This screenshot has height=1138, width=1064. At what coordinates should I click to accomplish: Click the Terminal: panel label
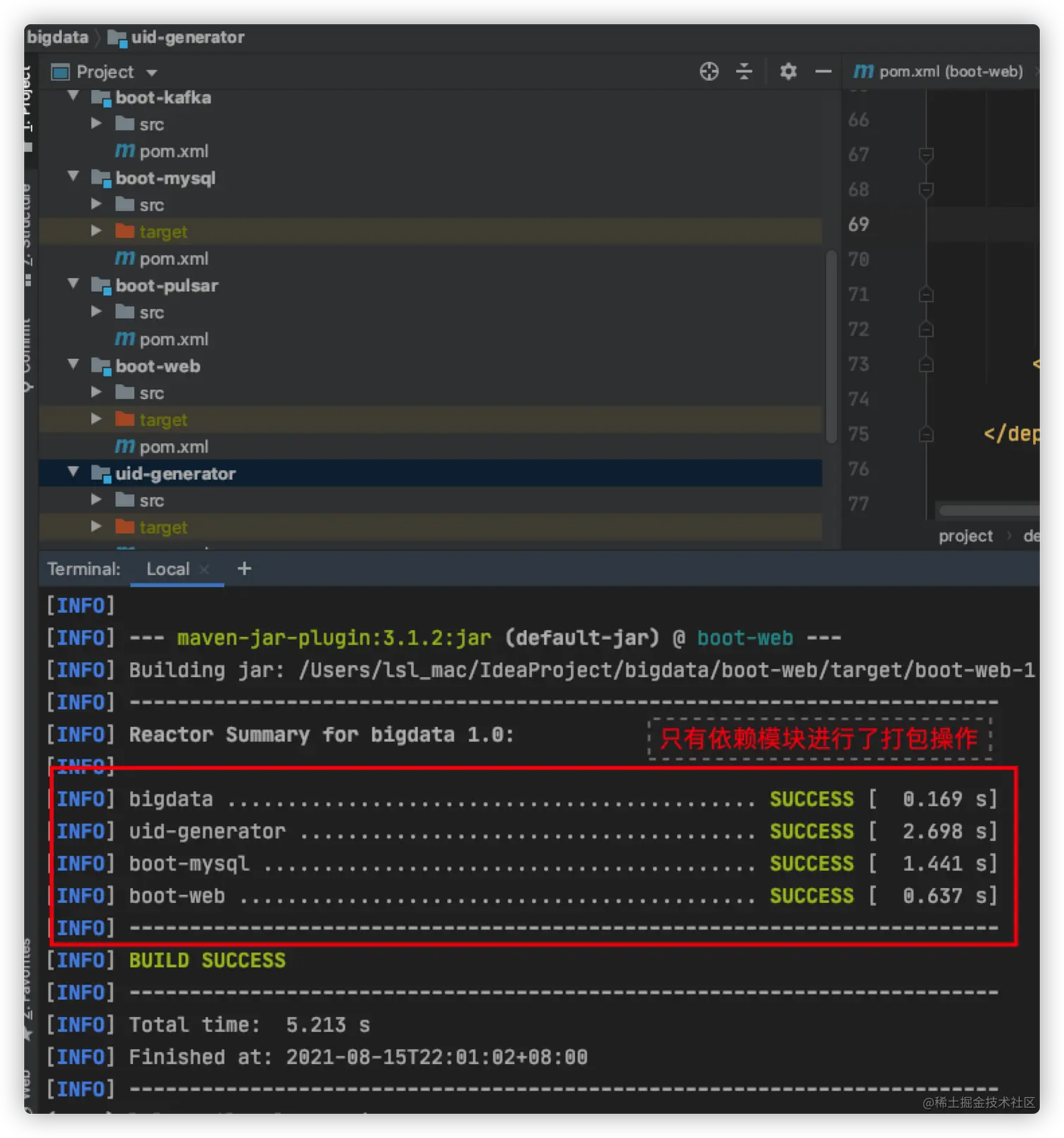coord(84,569)
